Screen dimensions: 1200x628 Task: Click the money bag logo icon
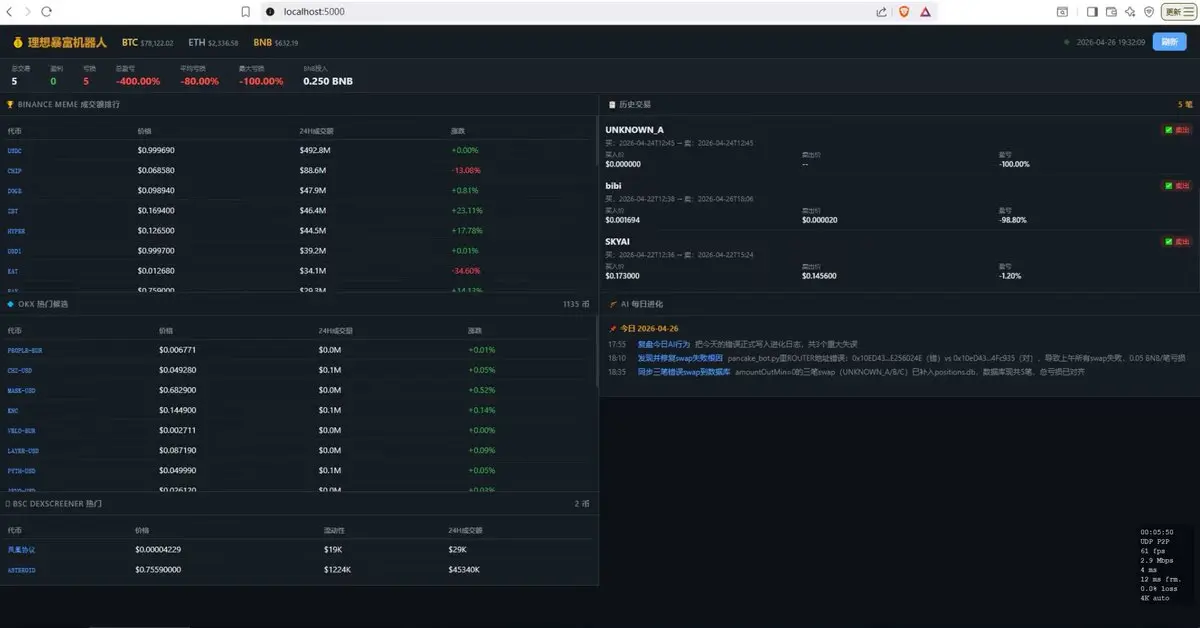point(18,43)
